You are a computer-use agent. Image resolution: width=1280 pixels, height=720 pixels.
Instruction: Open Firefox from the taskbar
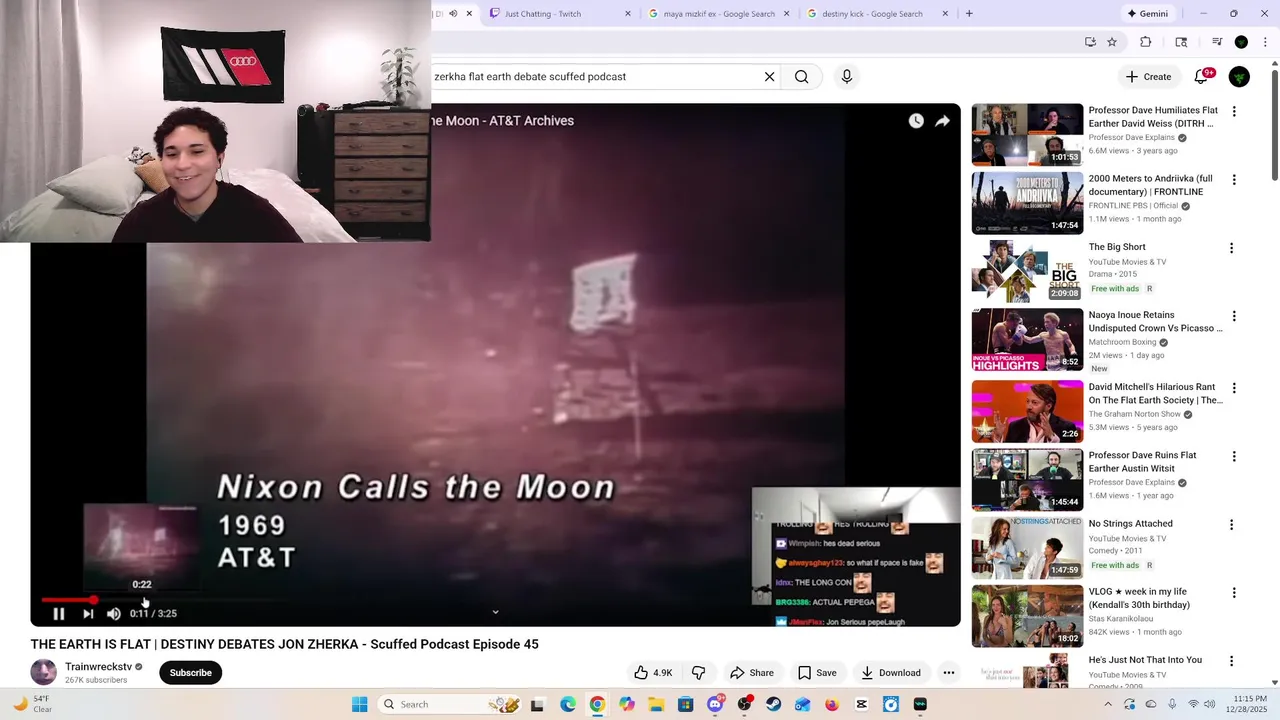coord(832,704)
